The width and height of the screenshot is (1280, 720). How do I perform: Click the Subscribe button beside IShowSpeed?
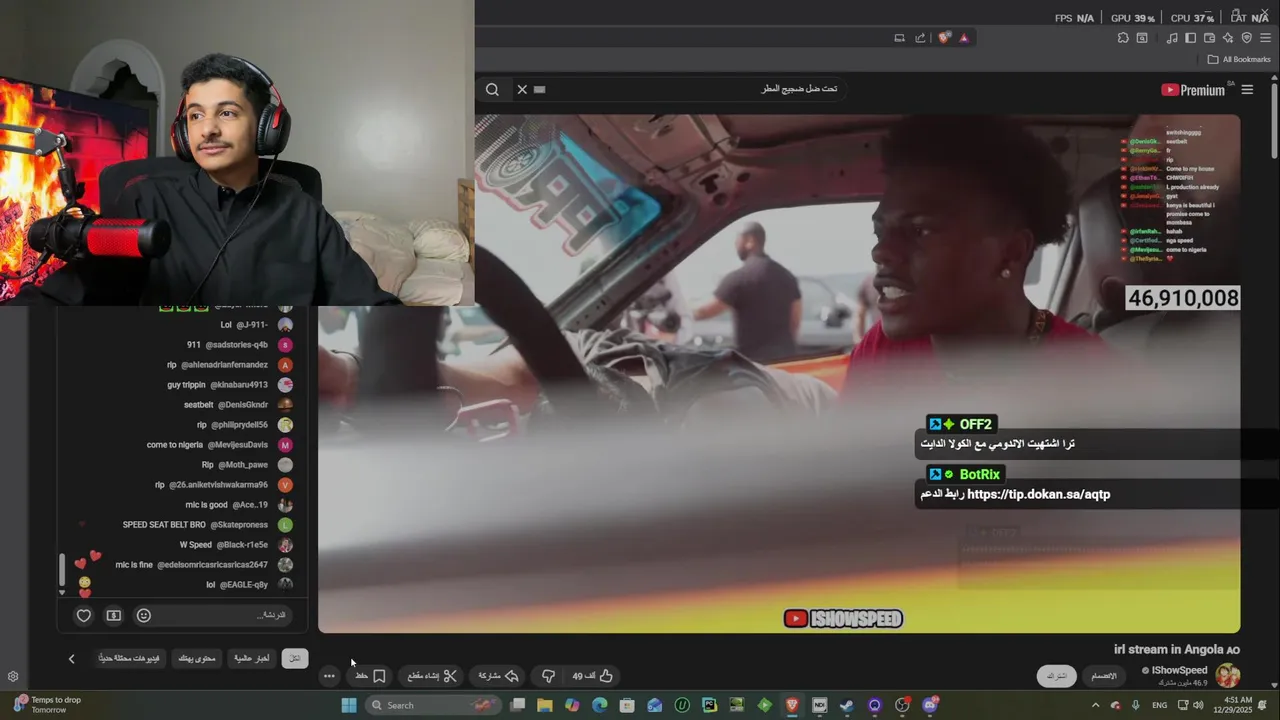pyautogui.click(x=1057, y=676)
